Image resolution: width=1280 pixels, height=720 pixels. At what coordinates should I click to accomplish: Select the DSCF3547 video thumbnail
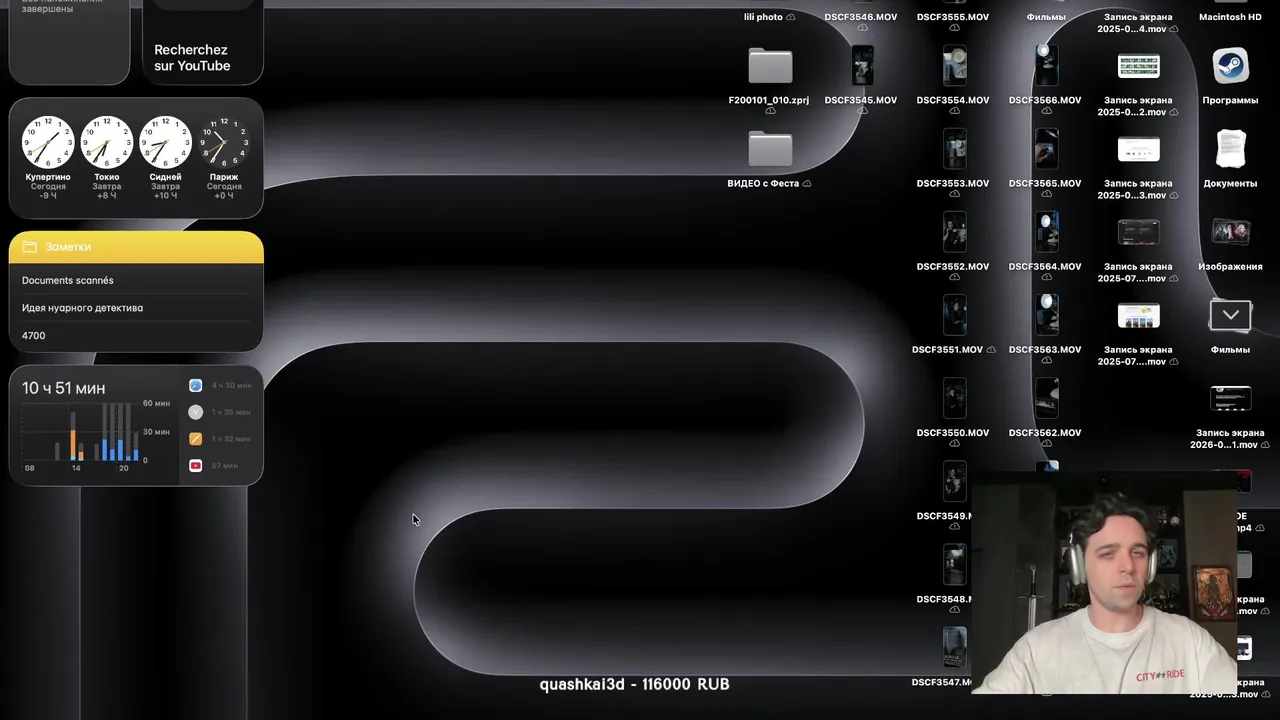[x=954, y=648]
